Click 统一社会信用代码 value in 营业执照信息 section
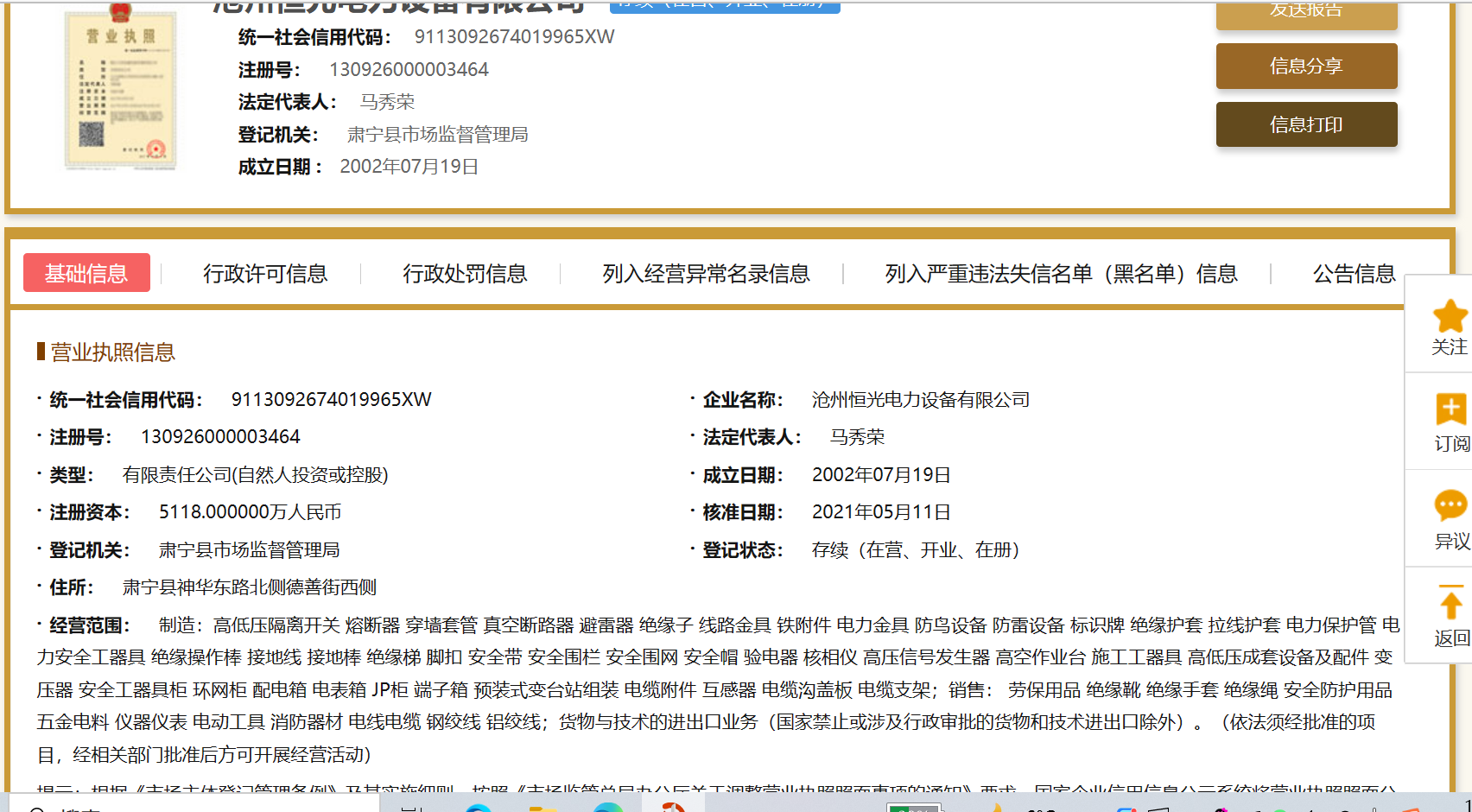Image resolution: width=1472 pixels, height=812 pixels. [331, 400]
